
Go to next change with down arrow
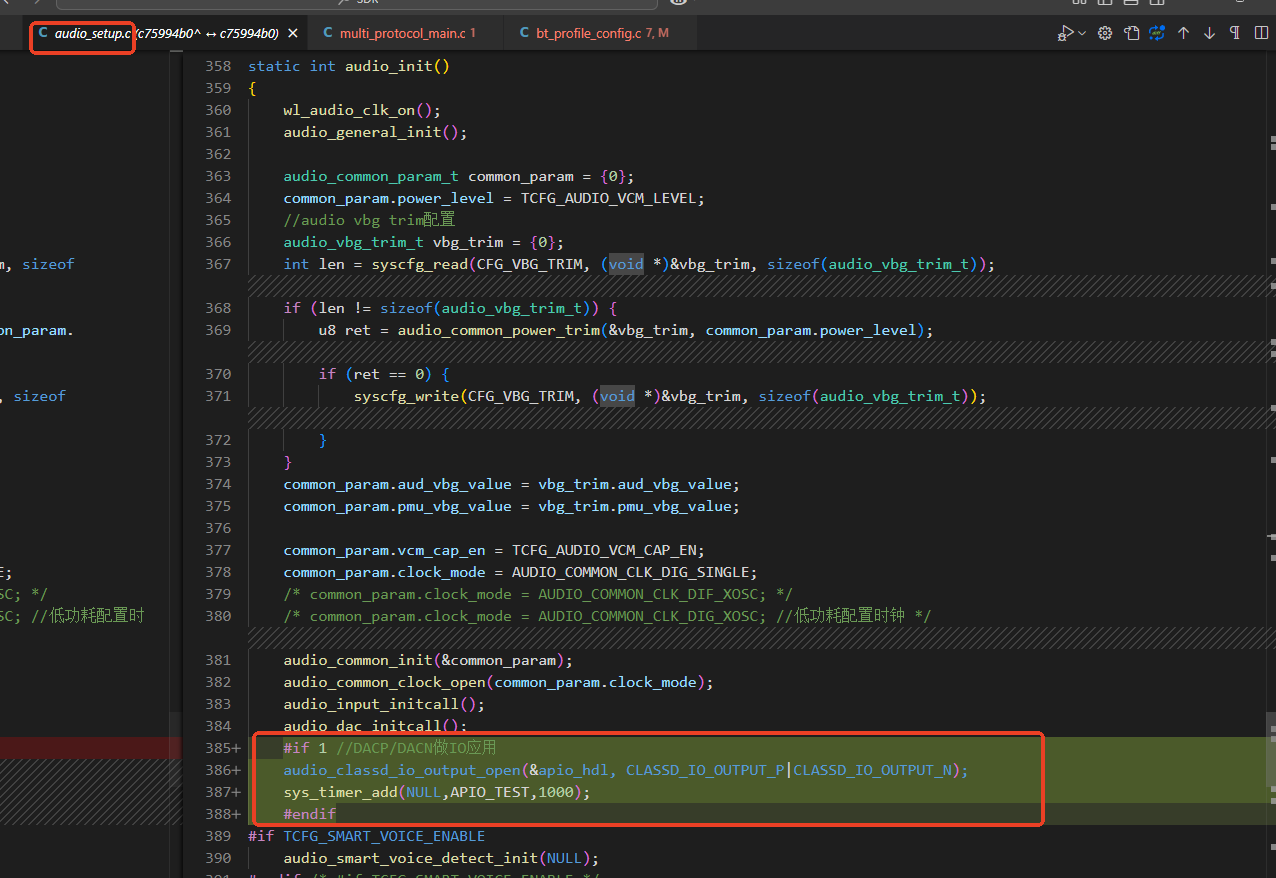coord(1209,33)
